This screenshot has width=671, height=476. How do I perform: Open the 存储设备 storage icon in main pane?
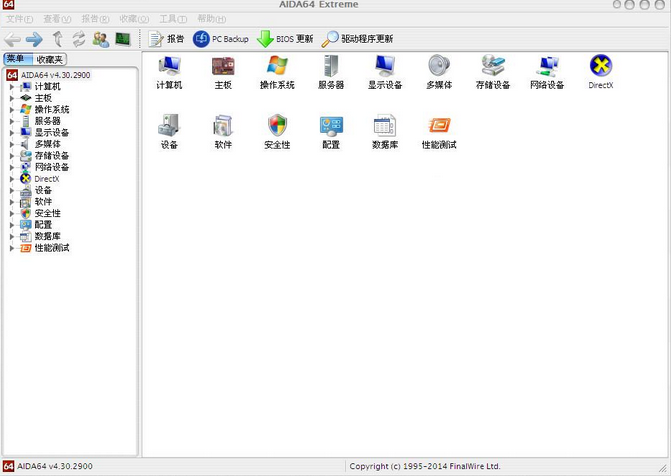click(493, 72)
